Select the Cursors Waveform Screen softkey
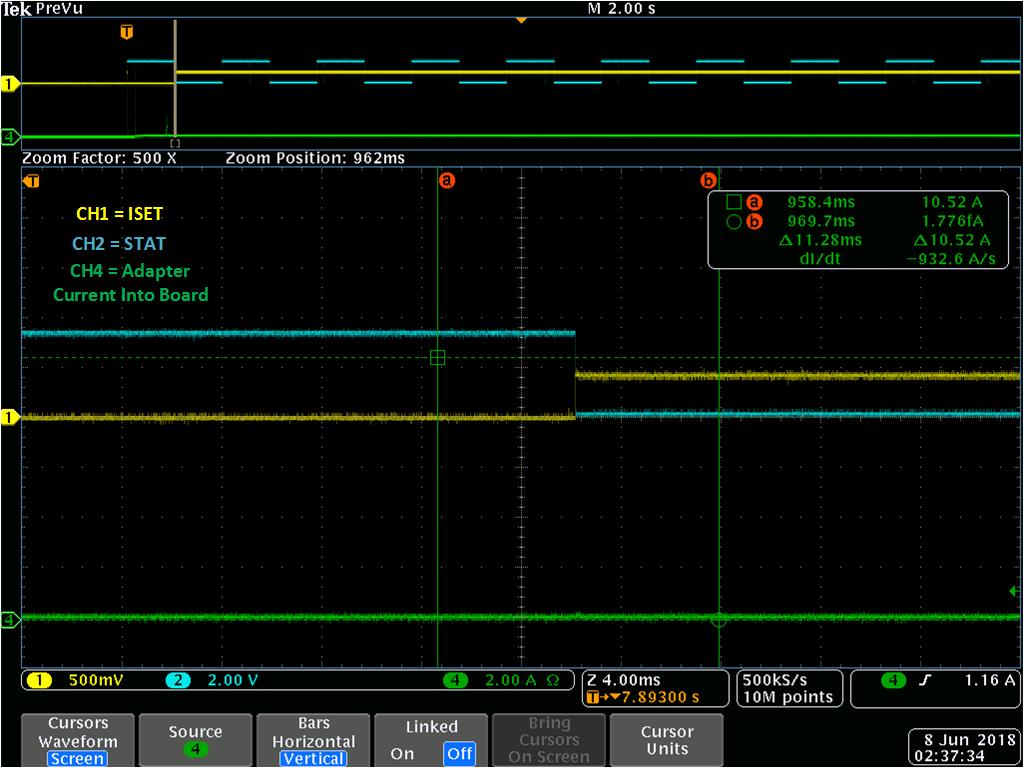 pos(78,740)
